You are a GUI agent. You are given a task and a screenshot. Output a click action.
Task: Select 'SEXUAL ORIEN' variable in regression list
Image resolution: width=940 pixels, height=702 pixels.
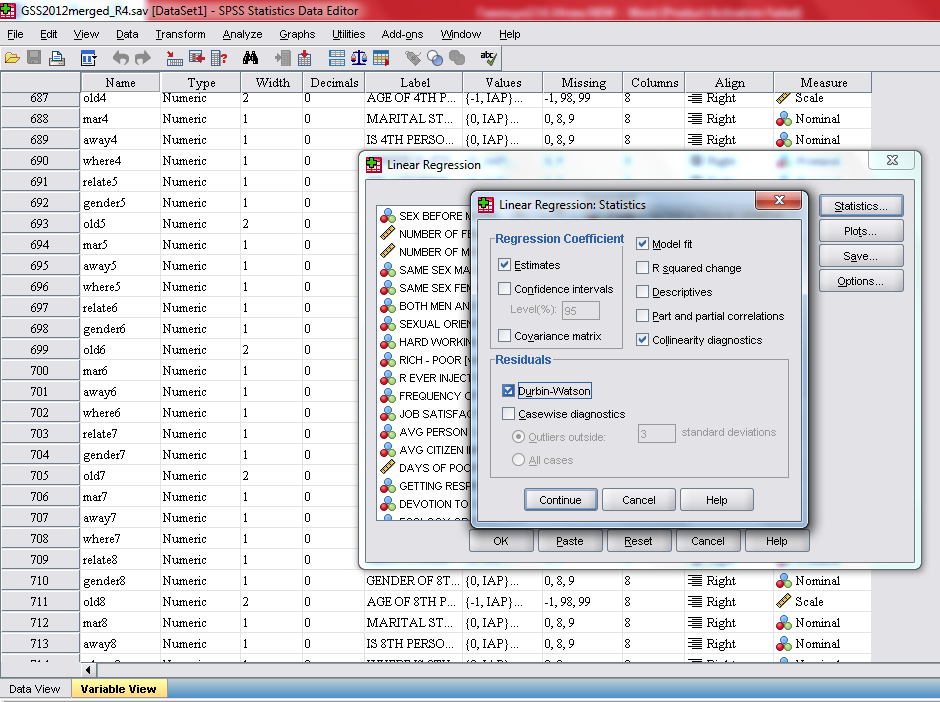[424, 324]
